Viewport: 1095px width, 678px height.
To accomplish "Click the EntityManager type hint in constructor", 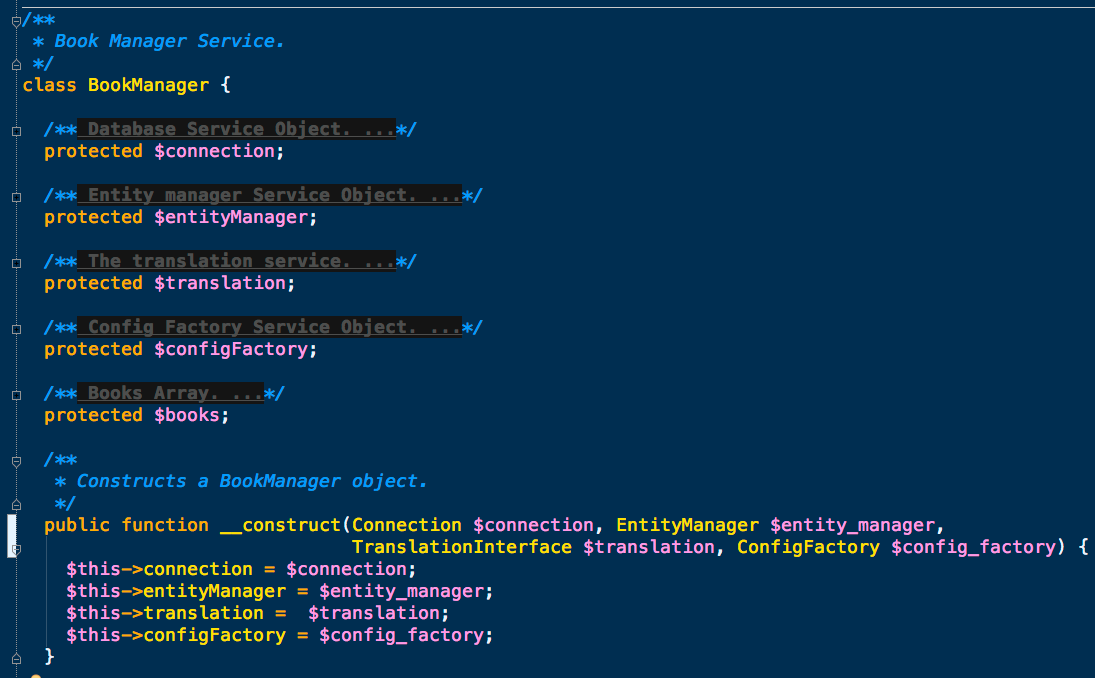I will pyautogui.click(x=687, y=525).
